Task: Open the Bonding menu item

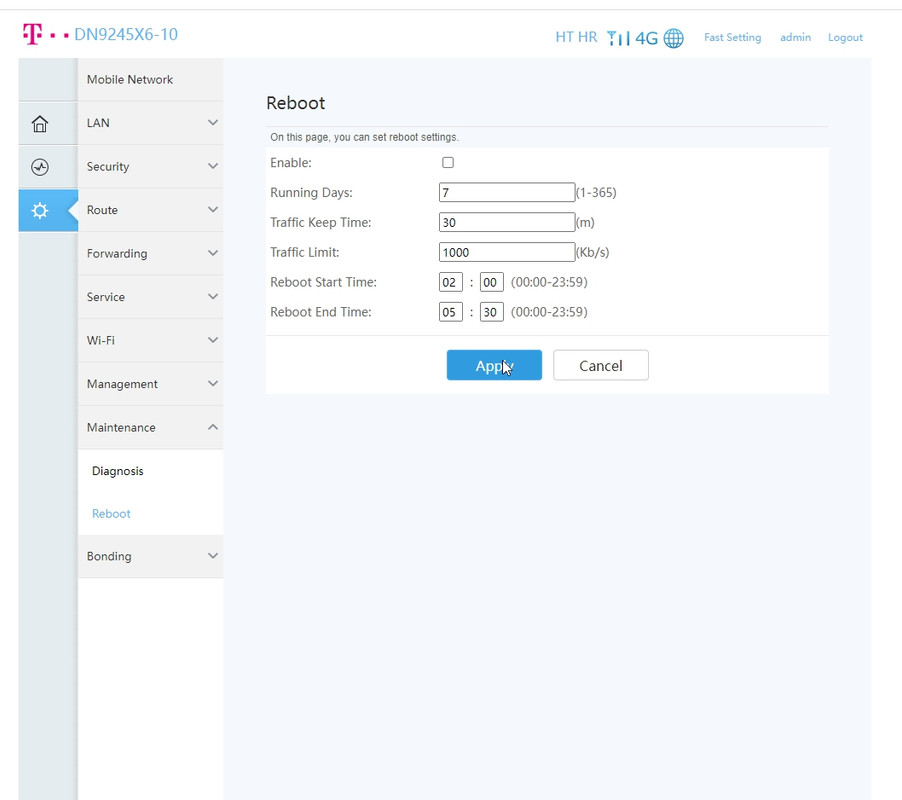Action: tap(150, 556)
